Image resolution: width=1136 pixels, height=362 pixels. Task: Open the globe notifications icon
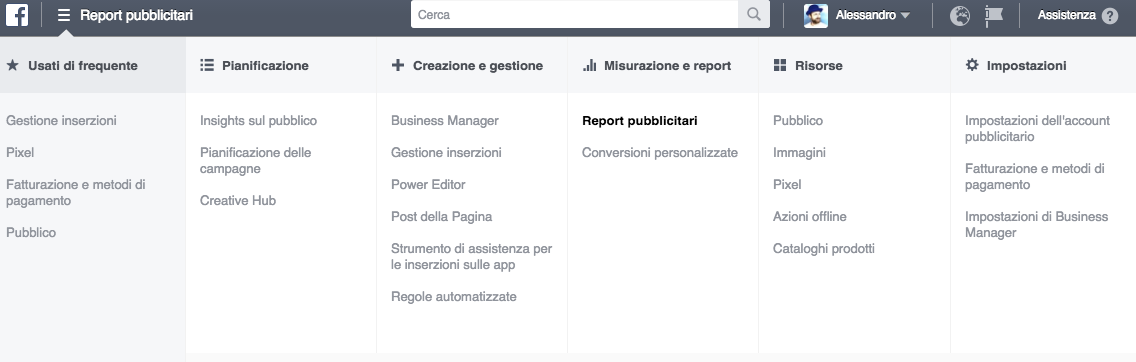pyautogui.click(x=960, y=15)
